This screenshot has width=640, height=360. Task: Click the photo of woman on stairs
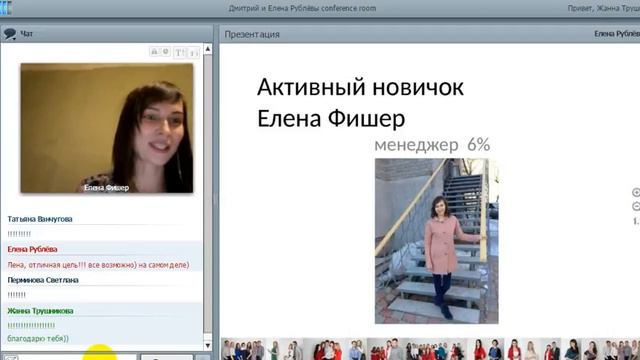coord(436,241)
